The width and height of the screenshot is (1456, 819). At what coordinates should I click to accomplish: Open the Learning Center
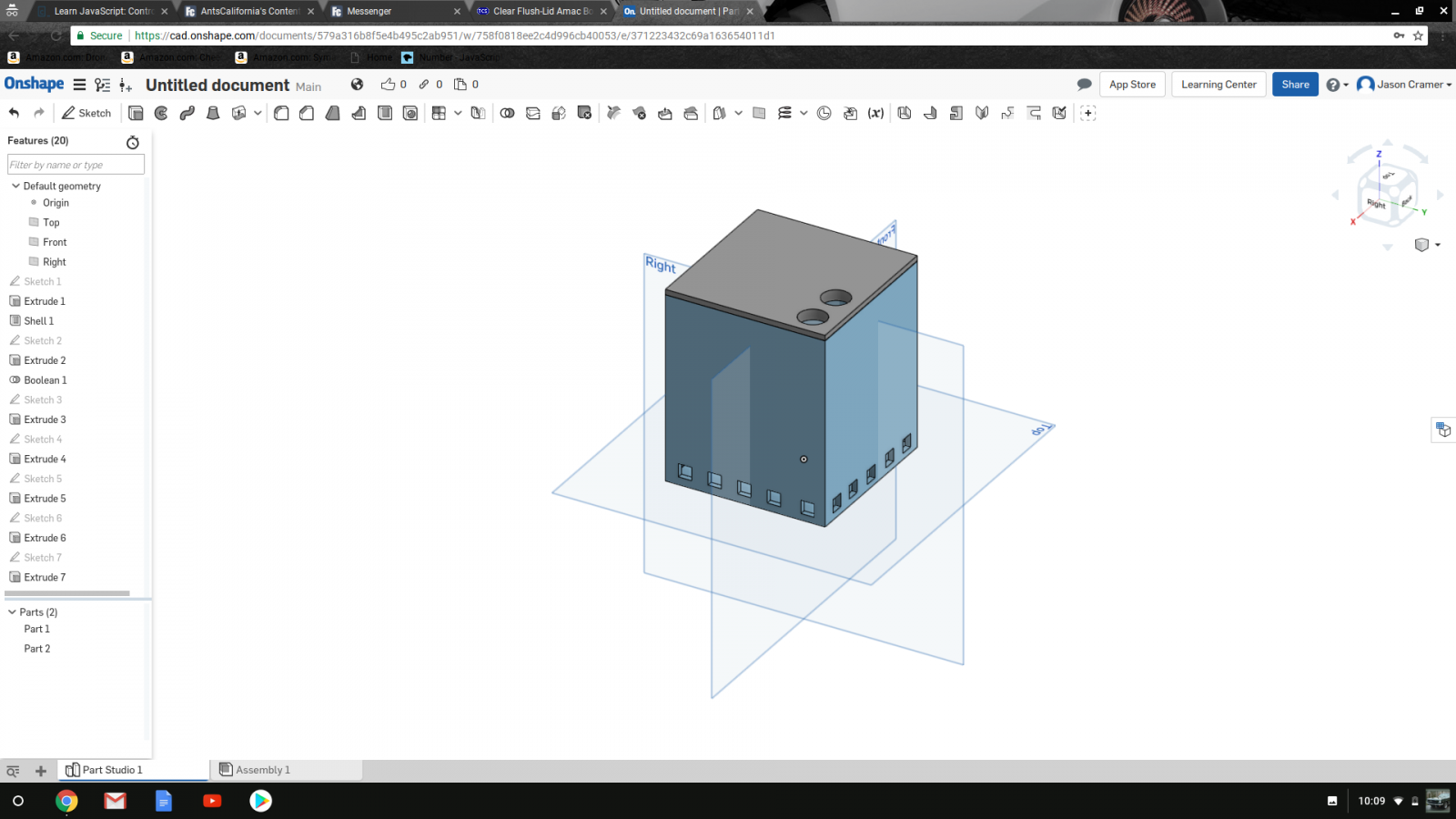tap(1218, 85)
